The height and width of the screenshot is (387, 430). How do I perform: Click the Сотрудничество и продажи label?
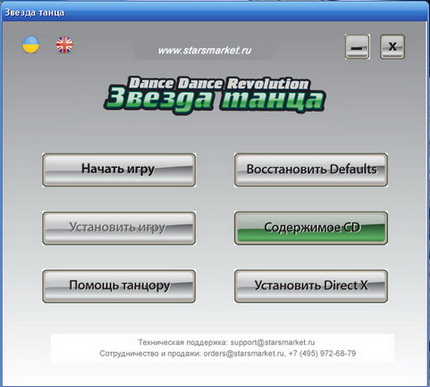pos(150,353)
